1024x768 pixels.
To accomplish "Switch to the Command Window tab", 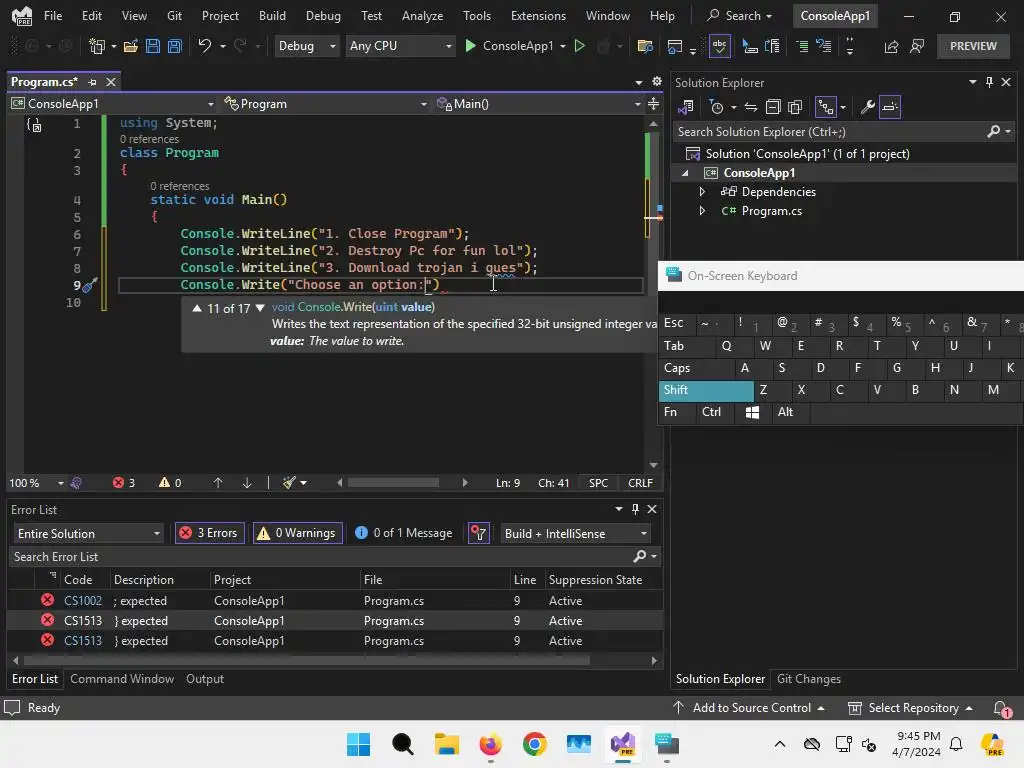I will click(122, 679).
